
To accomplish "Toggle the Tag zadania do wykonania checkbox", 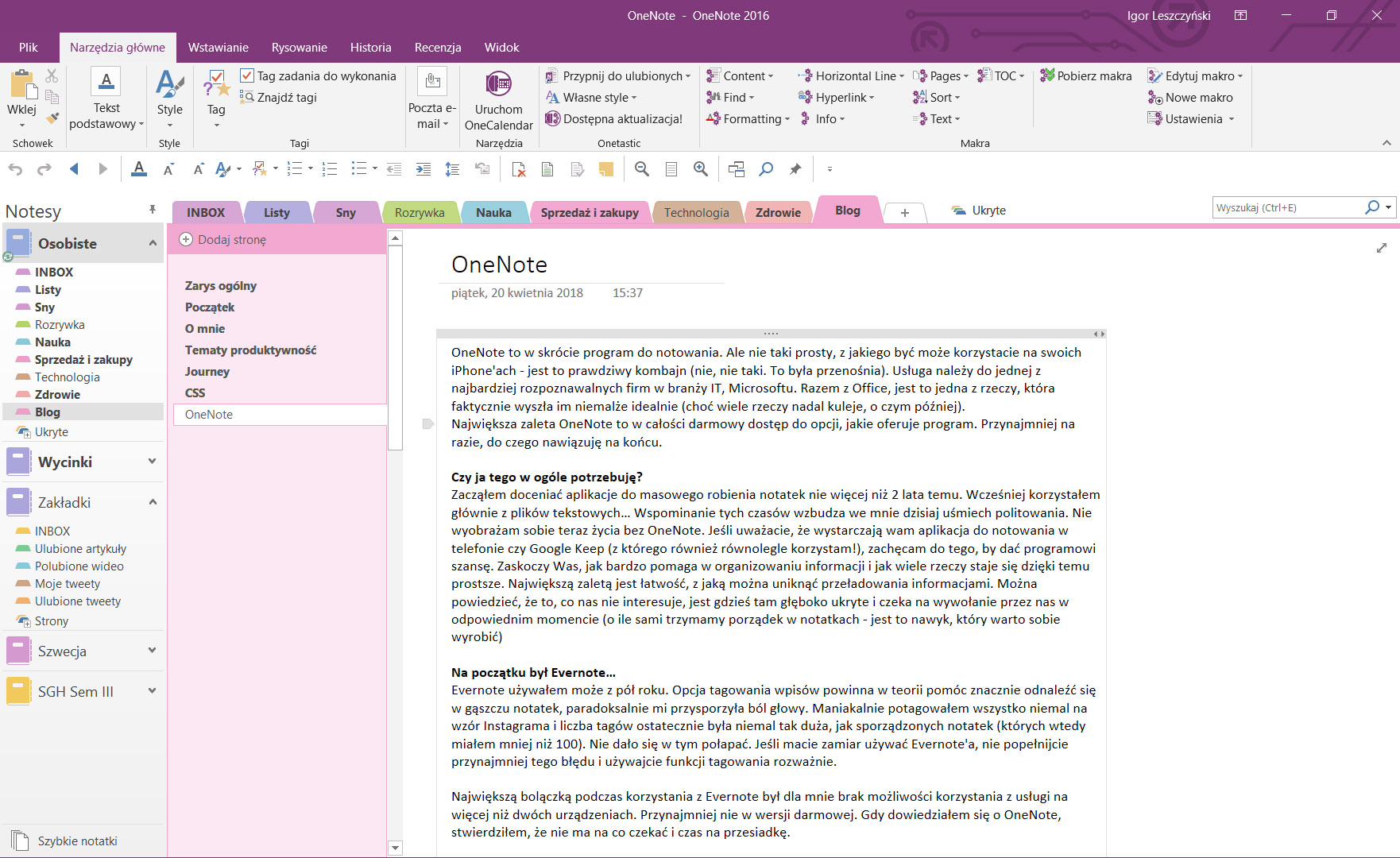I will point(247,75).
